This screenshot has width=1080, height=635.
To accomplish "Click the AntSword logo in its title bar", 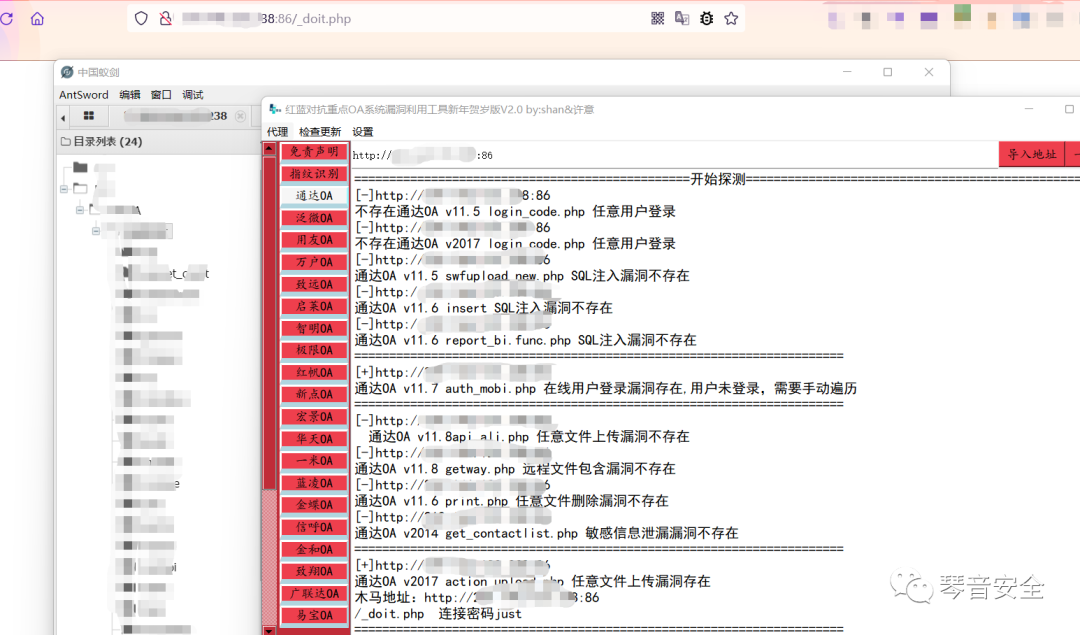I will pos(67,72).
